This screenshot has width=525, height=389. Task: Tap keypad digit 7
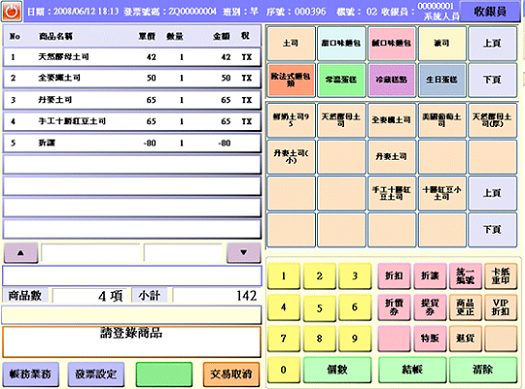coord(284,338)
